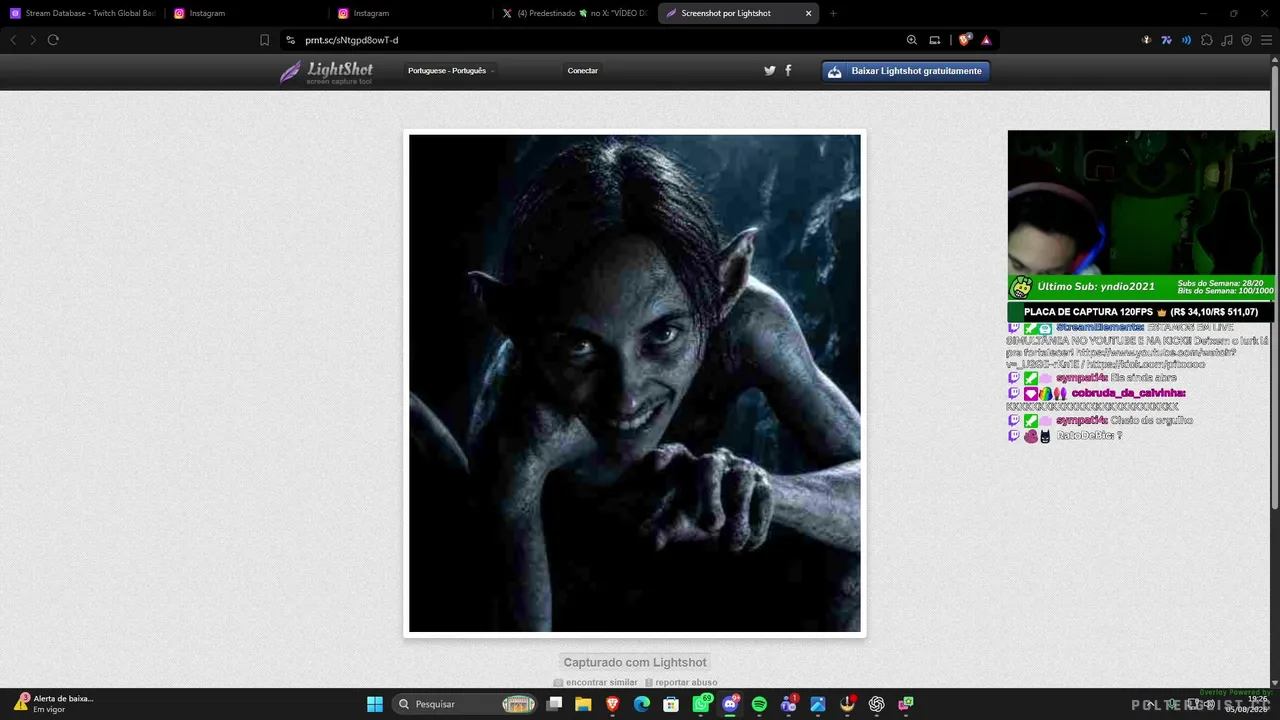The width and height of the screenshot is (1280, 720).
Task: Reload the current page
Action: pos(53,40)
